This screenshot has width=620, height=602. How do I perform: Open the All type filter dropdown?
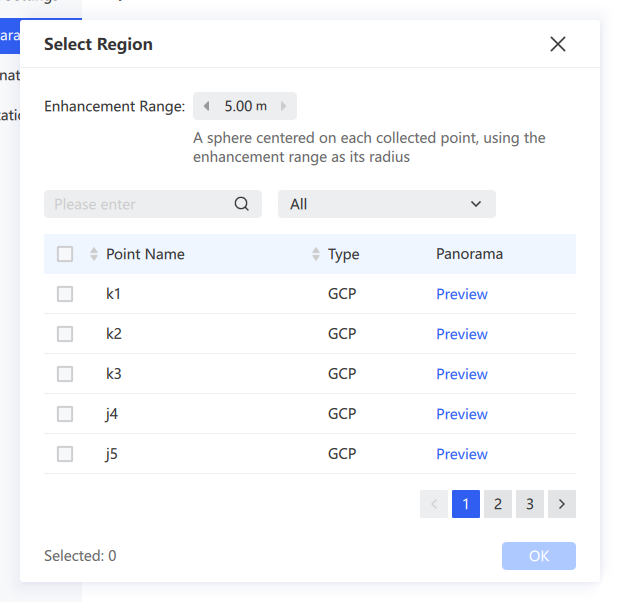pos(387,204)
